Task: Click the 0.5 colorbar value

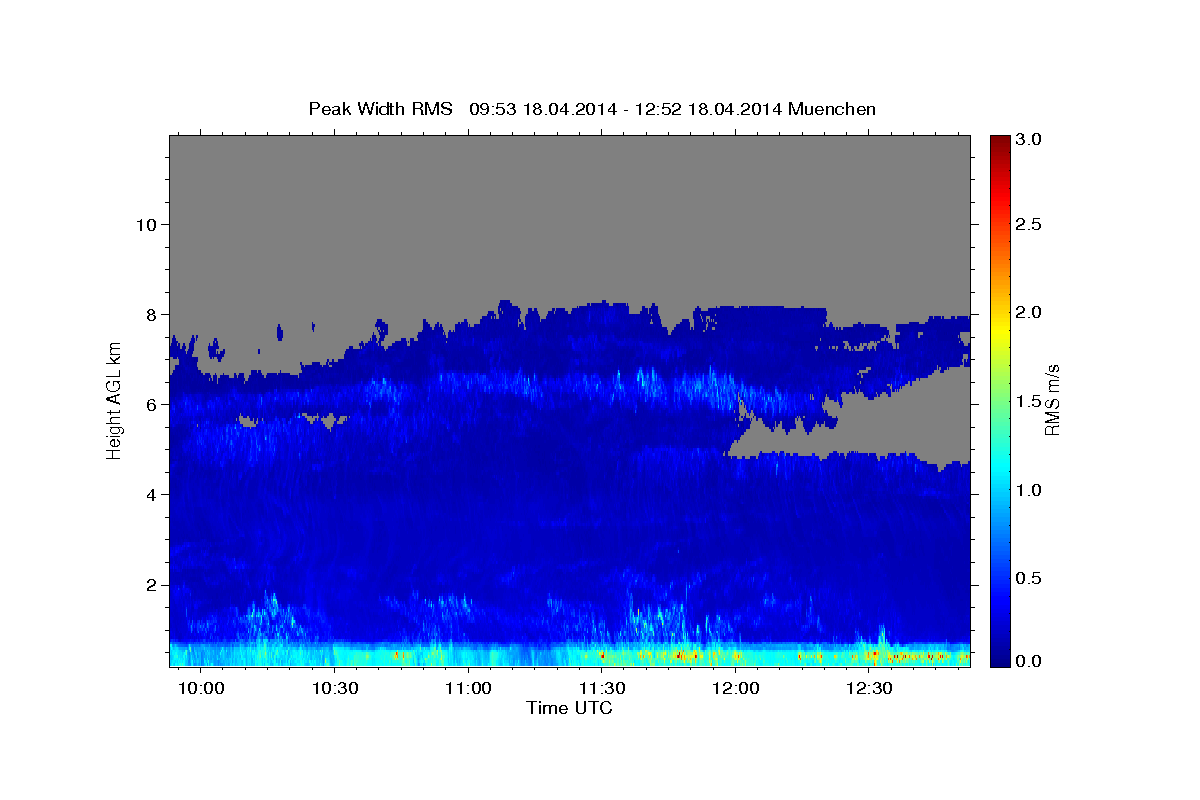Action: (x=1029, y=578)
